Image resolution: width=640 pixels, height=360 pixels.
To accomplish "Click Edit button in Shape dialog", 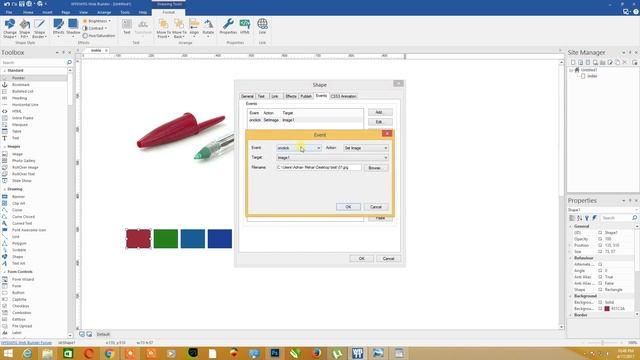I will [379, 122].
